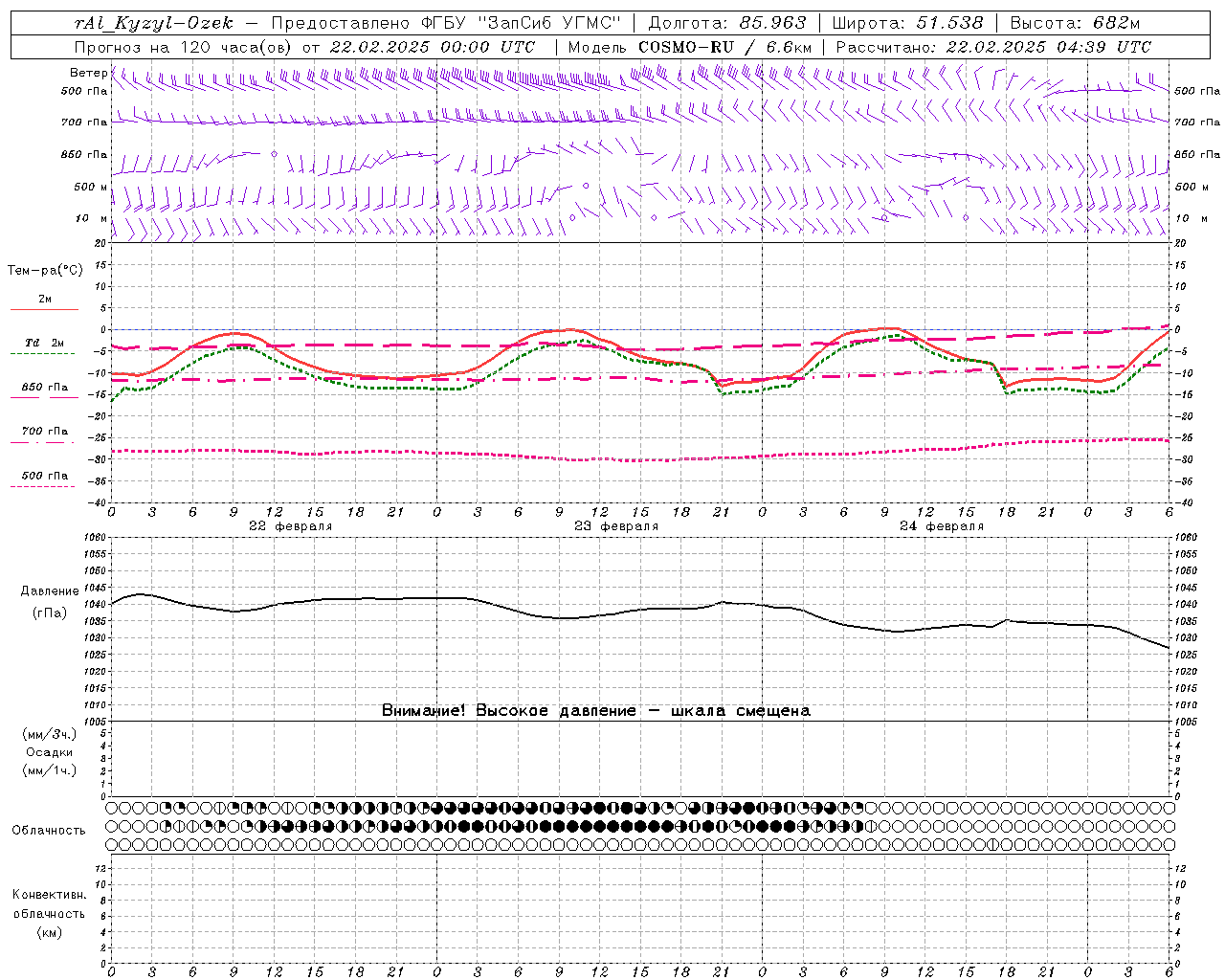The image size is (1225, 980).
Task: Click the dash-dot line under legend 850 гПа
Action: 44,397
